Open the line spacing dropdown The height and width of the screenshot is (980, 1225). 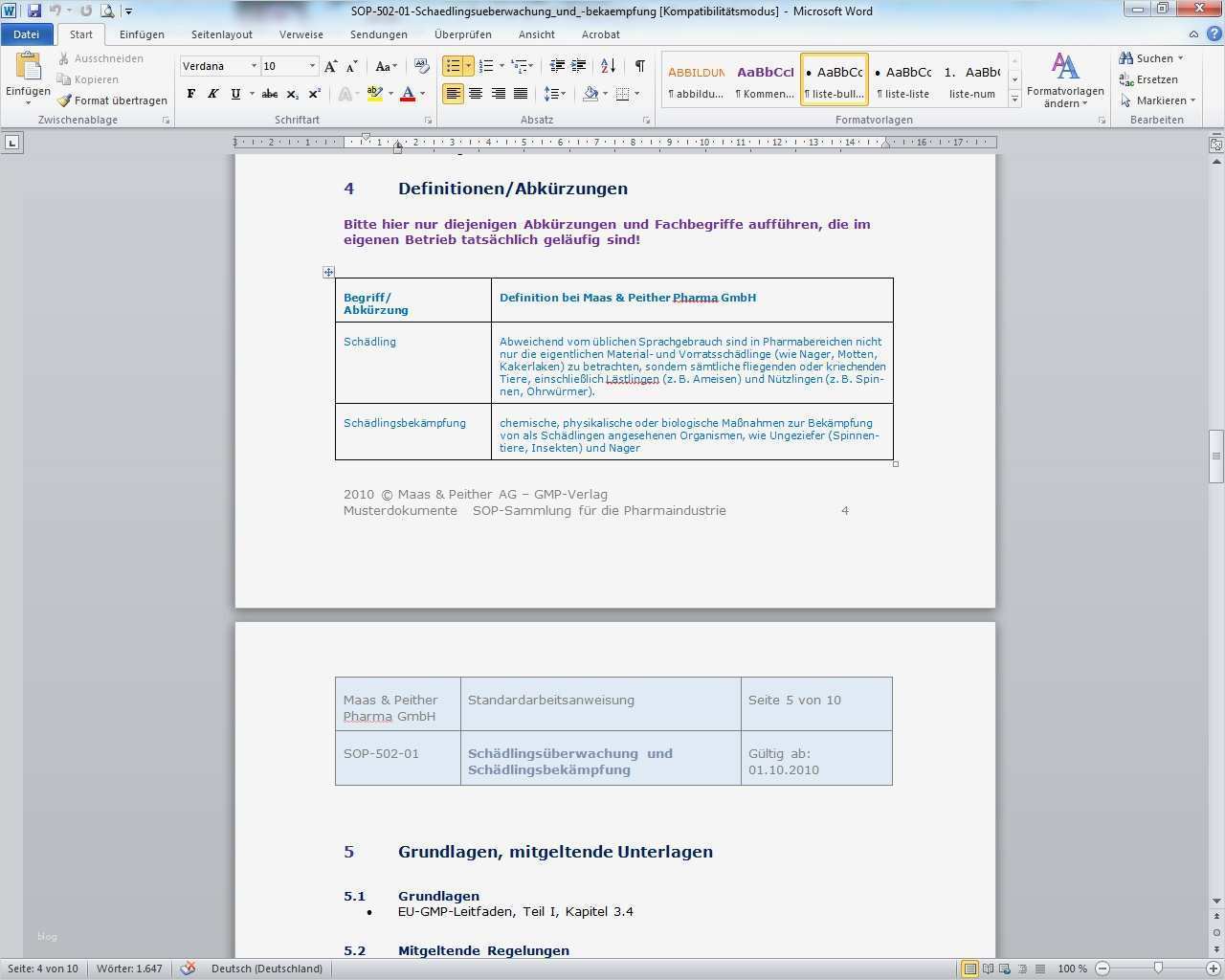(554, 94)
